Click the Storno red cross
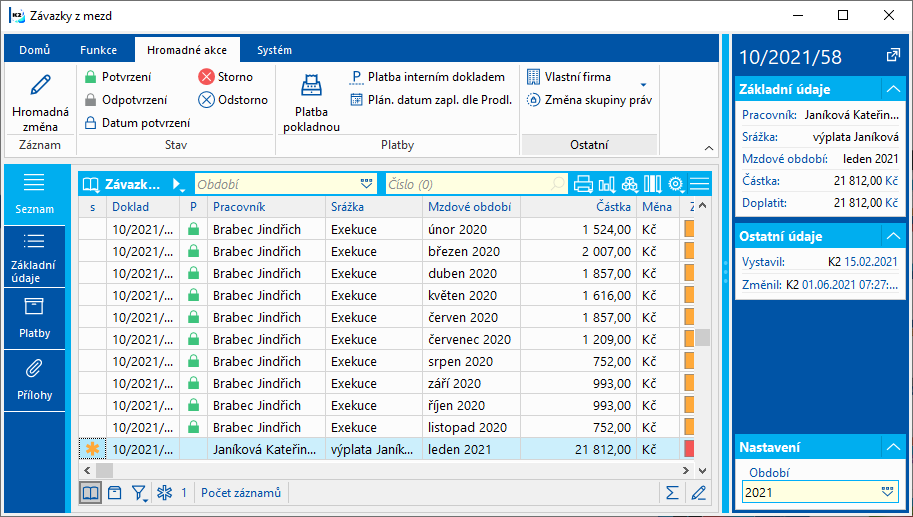The height and width of the screenshot is (517, 913). pos(206,77)
